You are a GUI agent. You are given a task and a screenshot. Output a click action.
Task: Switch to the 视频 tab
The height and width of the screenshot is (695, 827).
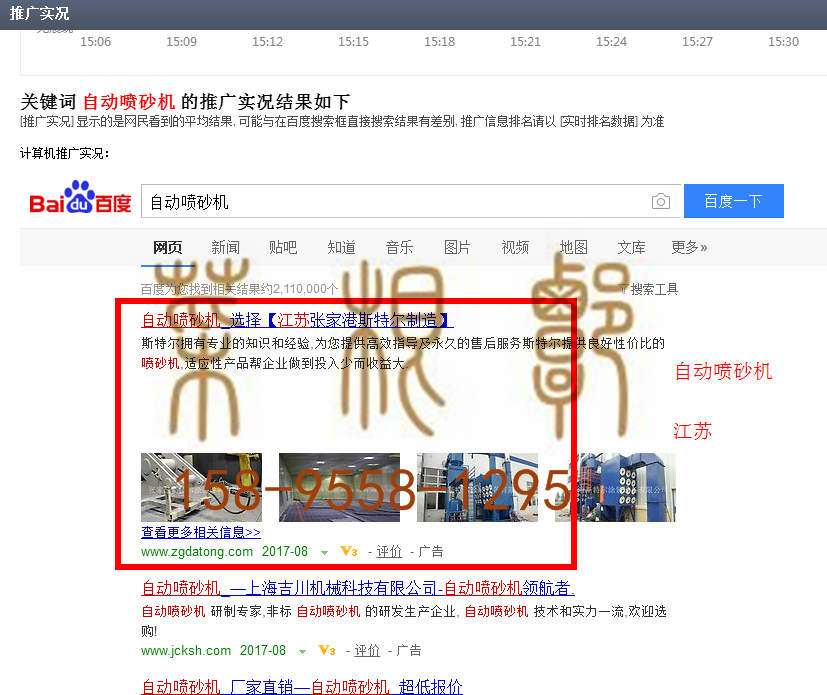pyautogui.click(x=515, y=247)
